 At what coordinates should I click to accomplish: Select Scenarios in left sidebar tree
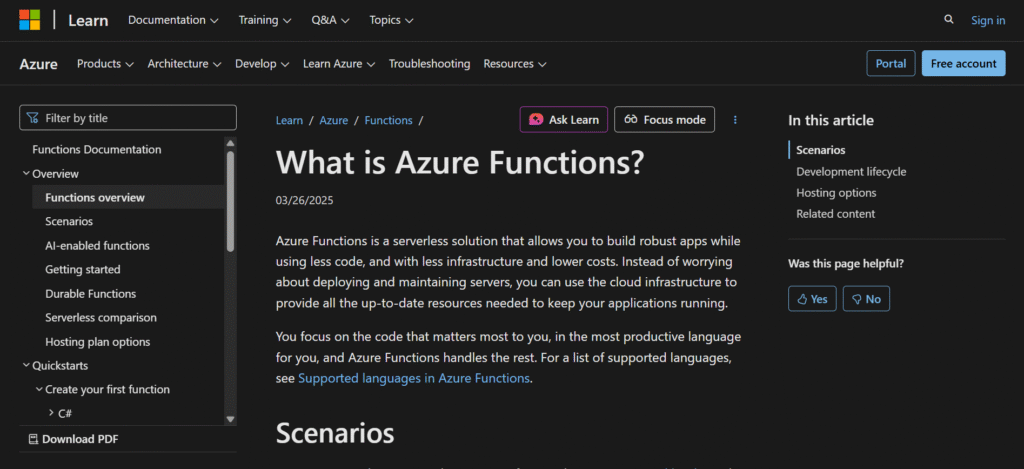tap(69, 221)
